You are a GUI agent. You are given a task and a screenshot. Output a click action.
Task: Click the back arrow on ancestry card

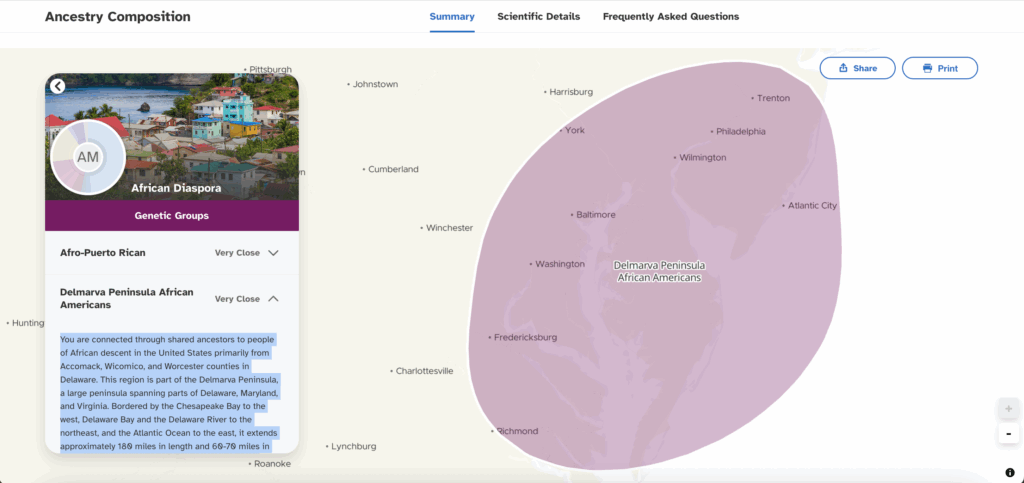(x=58, y=86)
